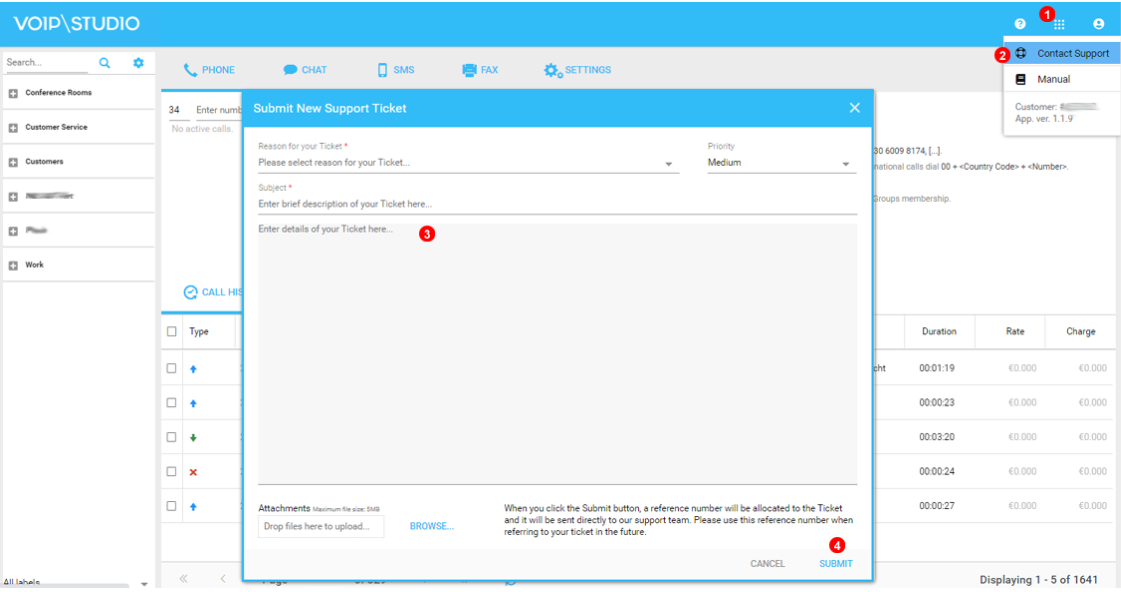This screenshot has width=1121, height=592.
Task: Check the first call record's checkbox
Action: click(x=171, y=367)
